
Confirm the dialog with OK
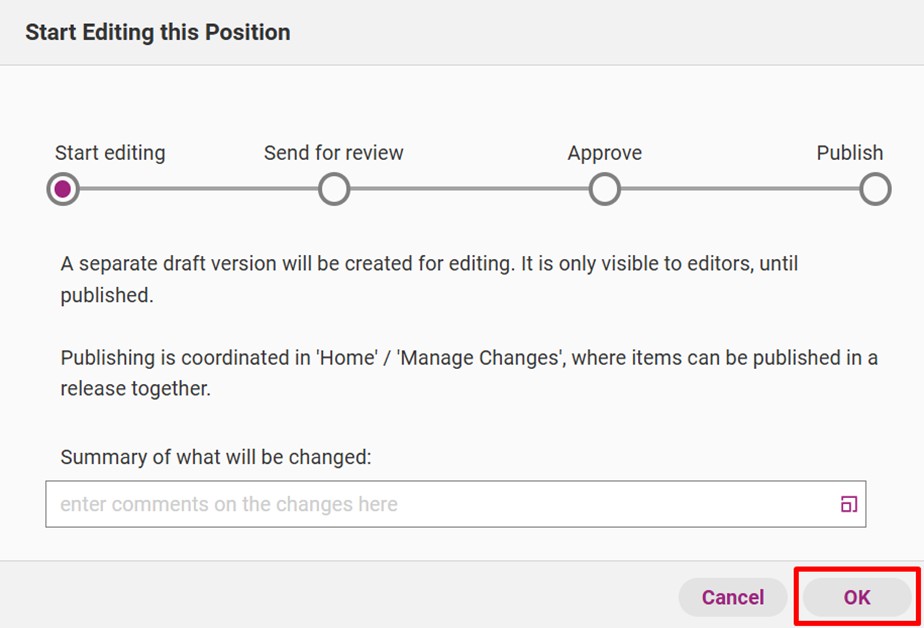857,597
